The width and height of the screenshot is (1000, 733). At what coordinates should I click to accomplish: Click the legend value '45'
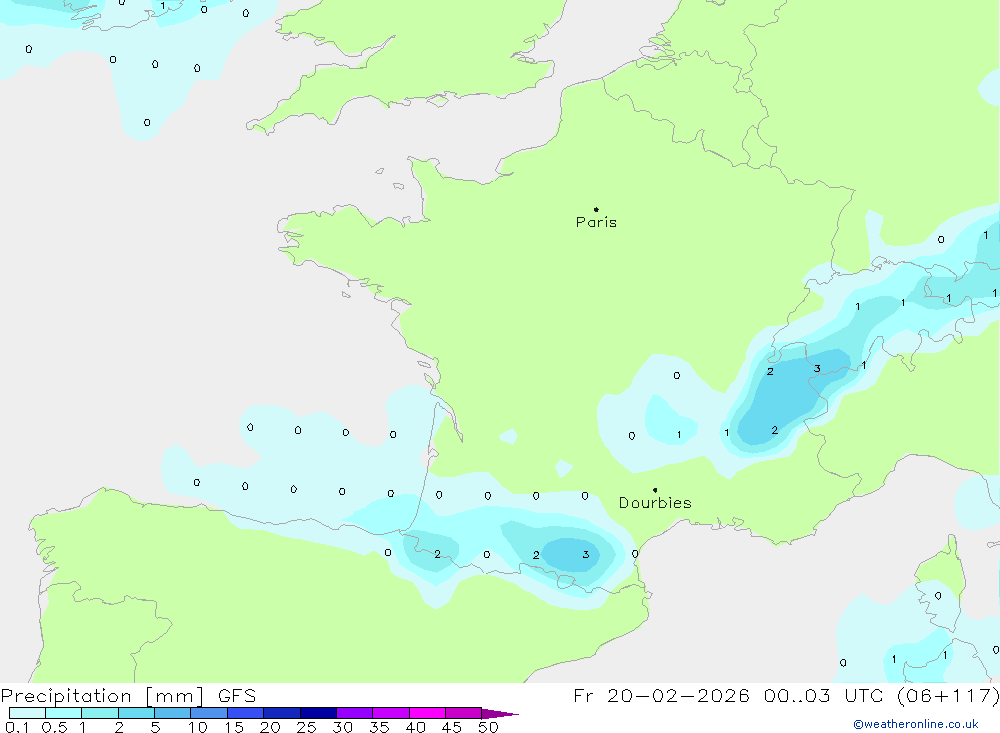(452, 727)
